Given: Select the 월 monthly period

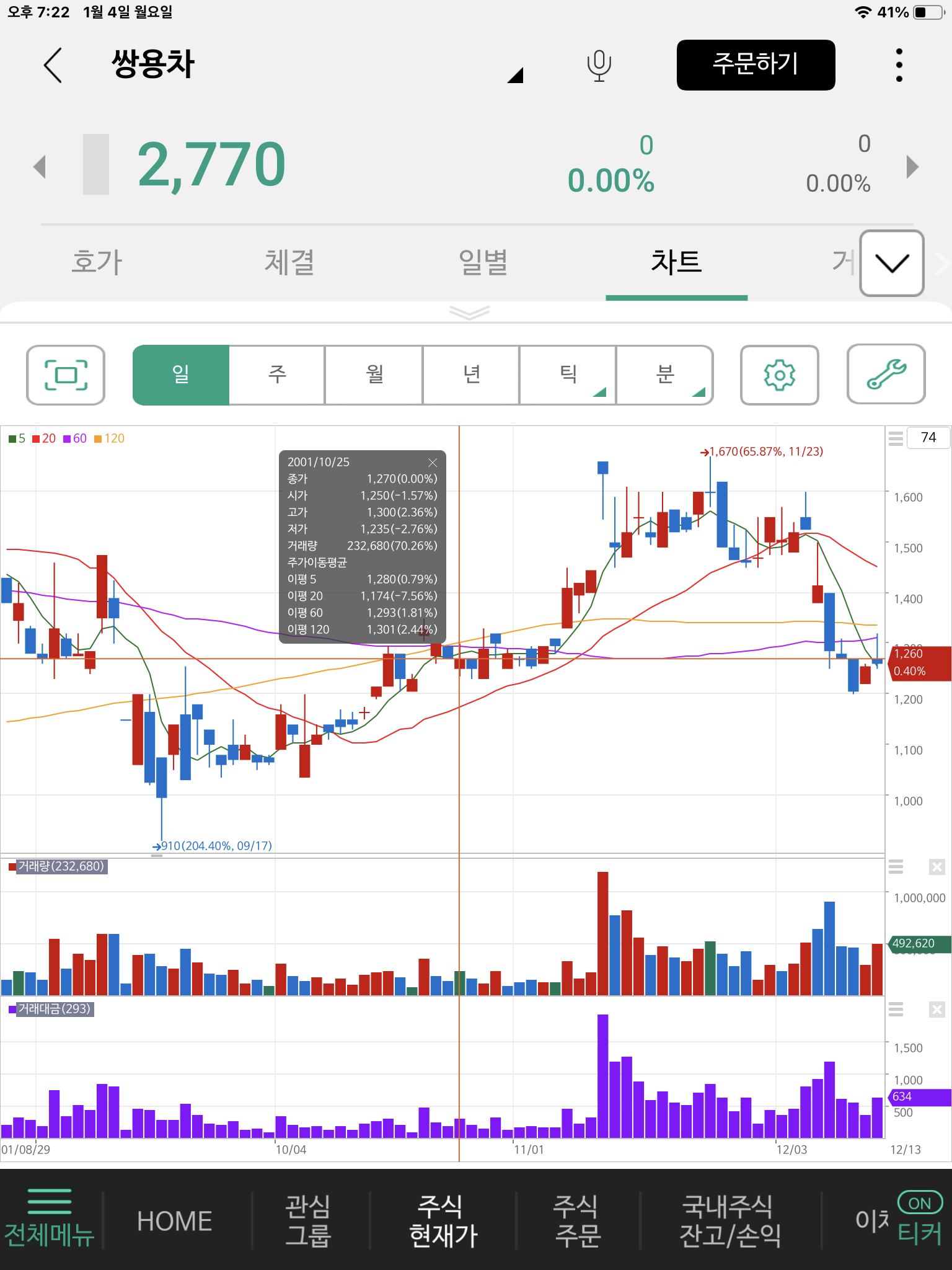Looking at the screenshot, I should pyautogui.click(x=374, y=375).
